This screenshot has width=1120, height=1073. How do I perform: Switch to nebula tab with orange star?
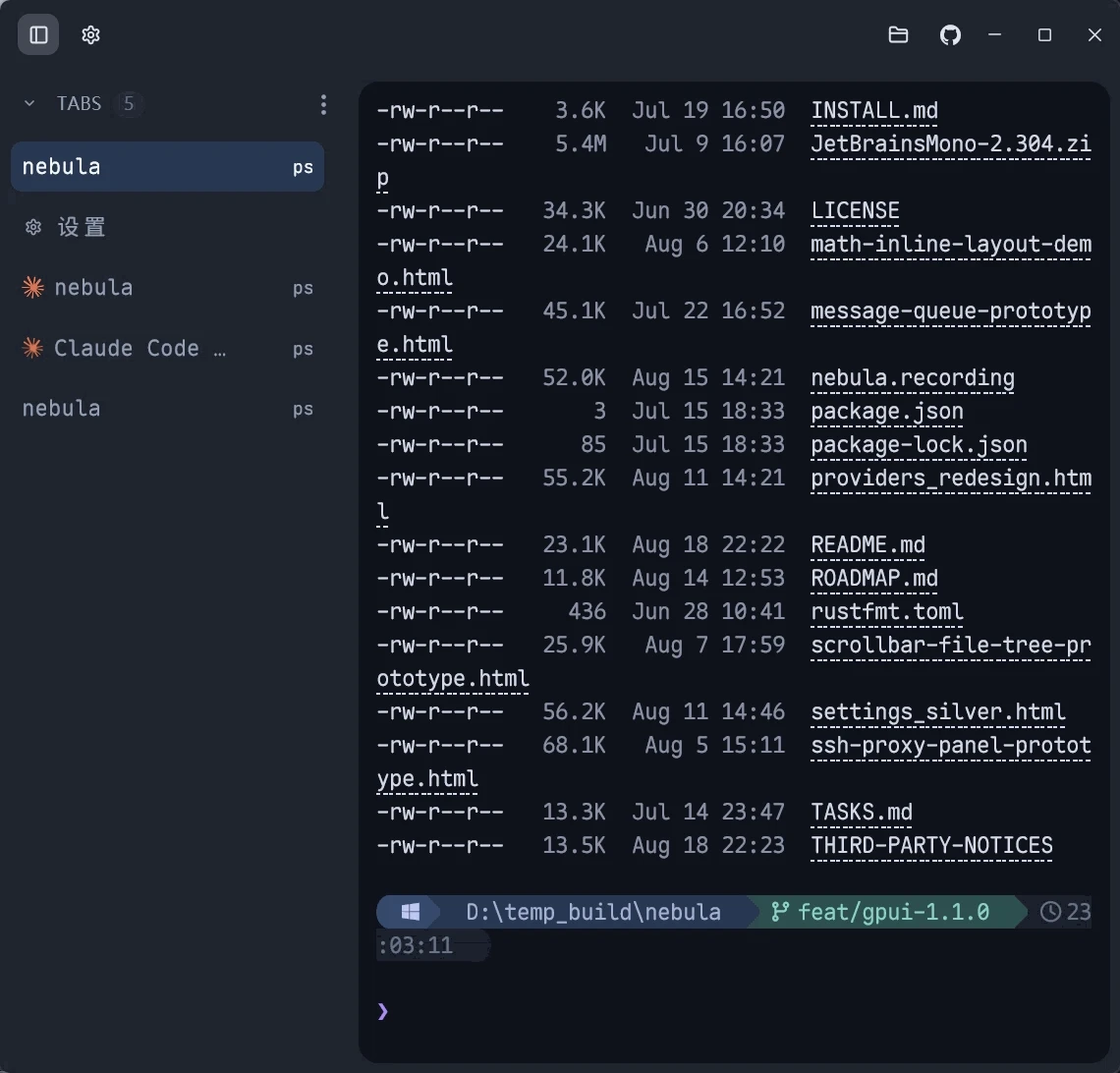[x=167, y=288]
